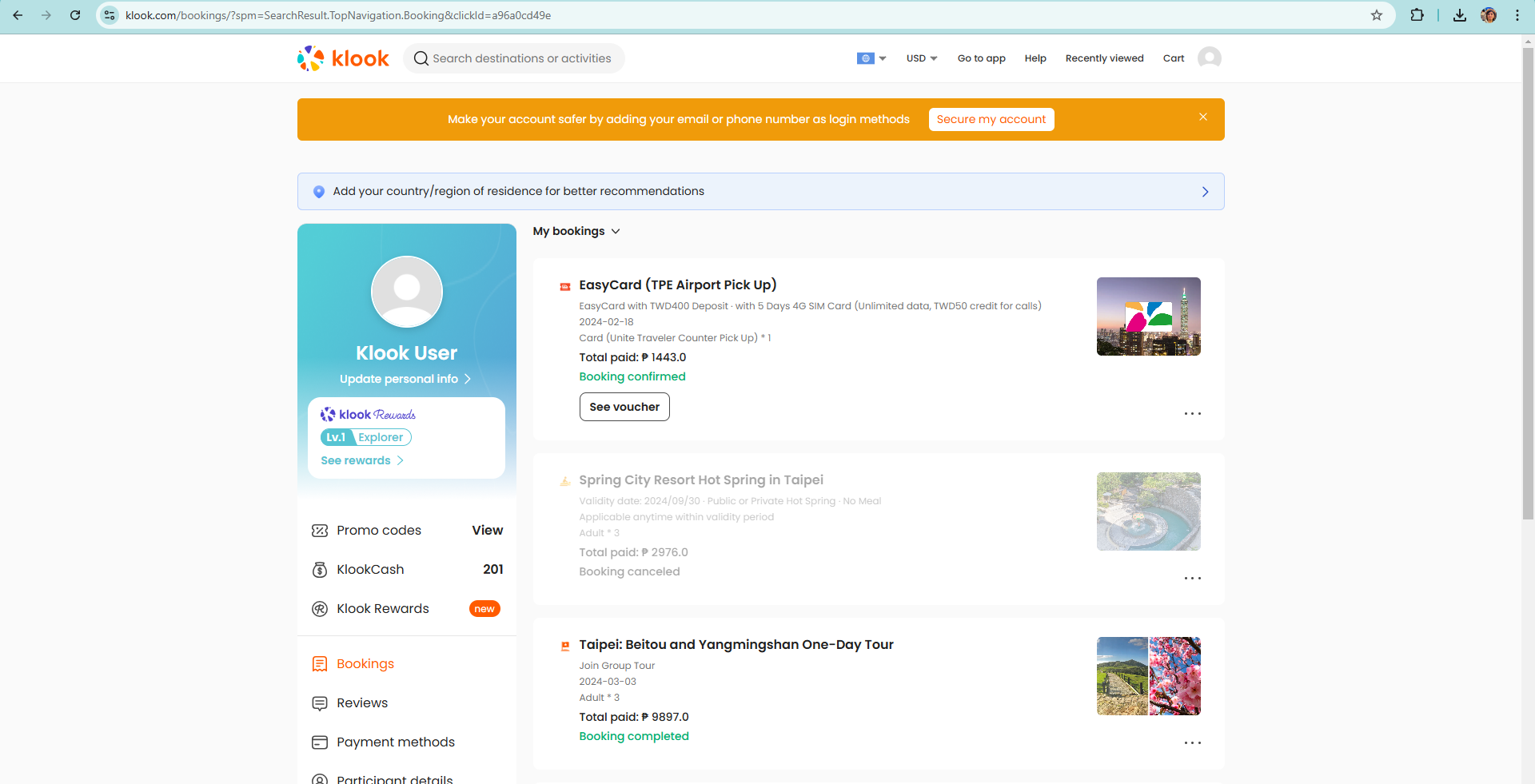
Task: Click the search magnifier icon
Action: [x=421, y=58]
